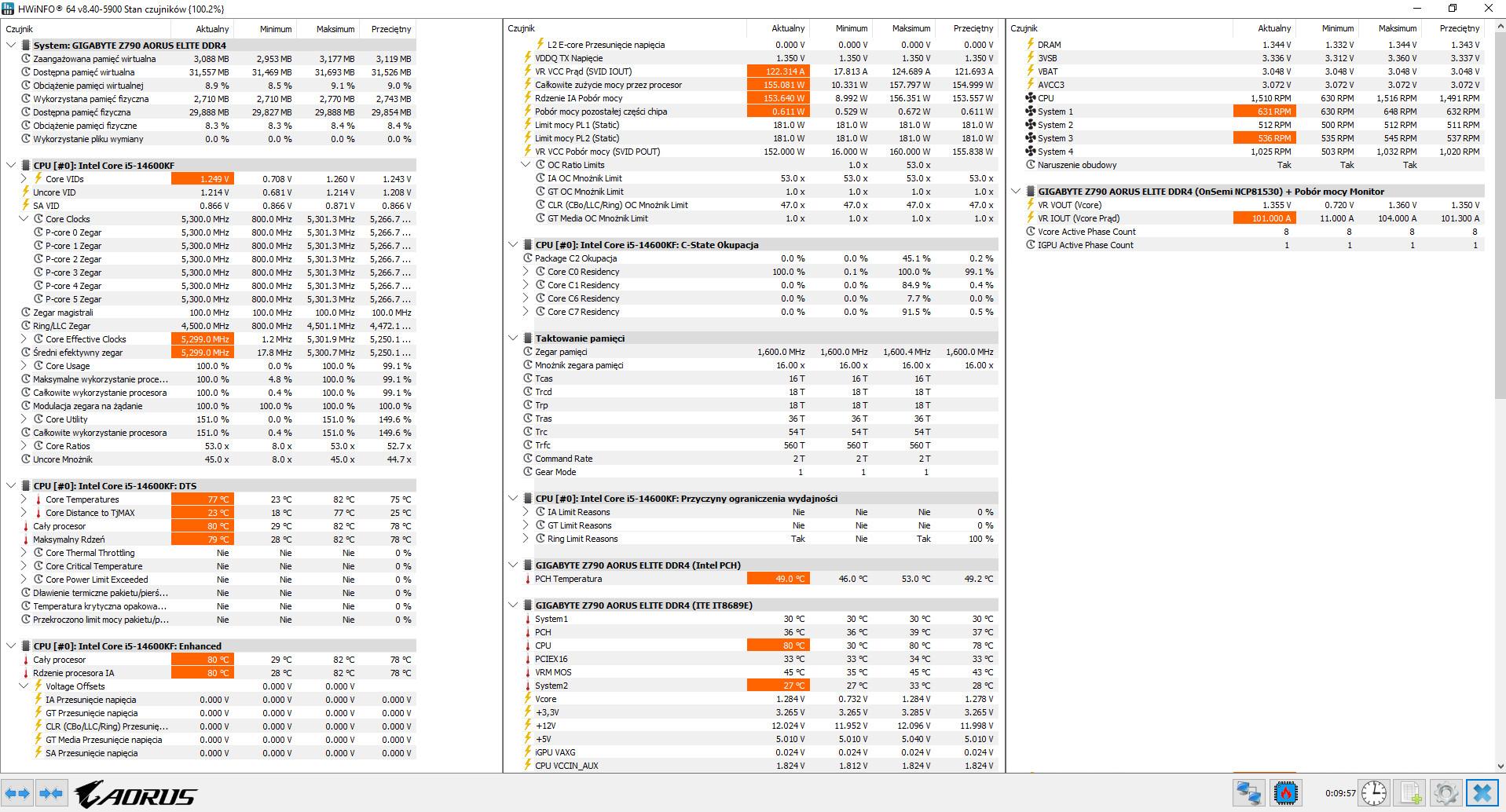Click the AORUS logo in bottom bar
This screenshot has height=812, width=1506.
(x=135, y=795)
